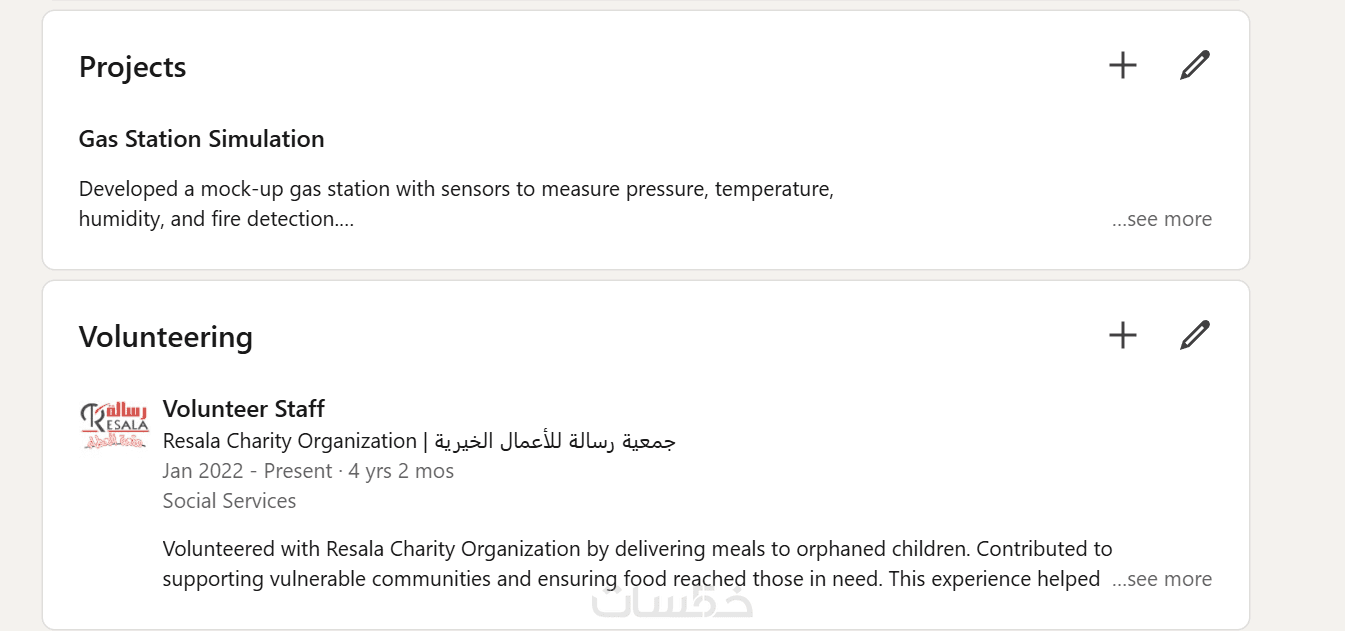This screenshot has height=631, width=1345.
Task: Select the Social Services cause label
Action: click(229, 501)
